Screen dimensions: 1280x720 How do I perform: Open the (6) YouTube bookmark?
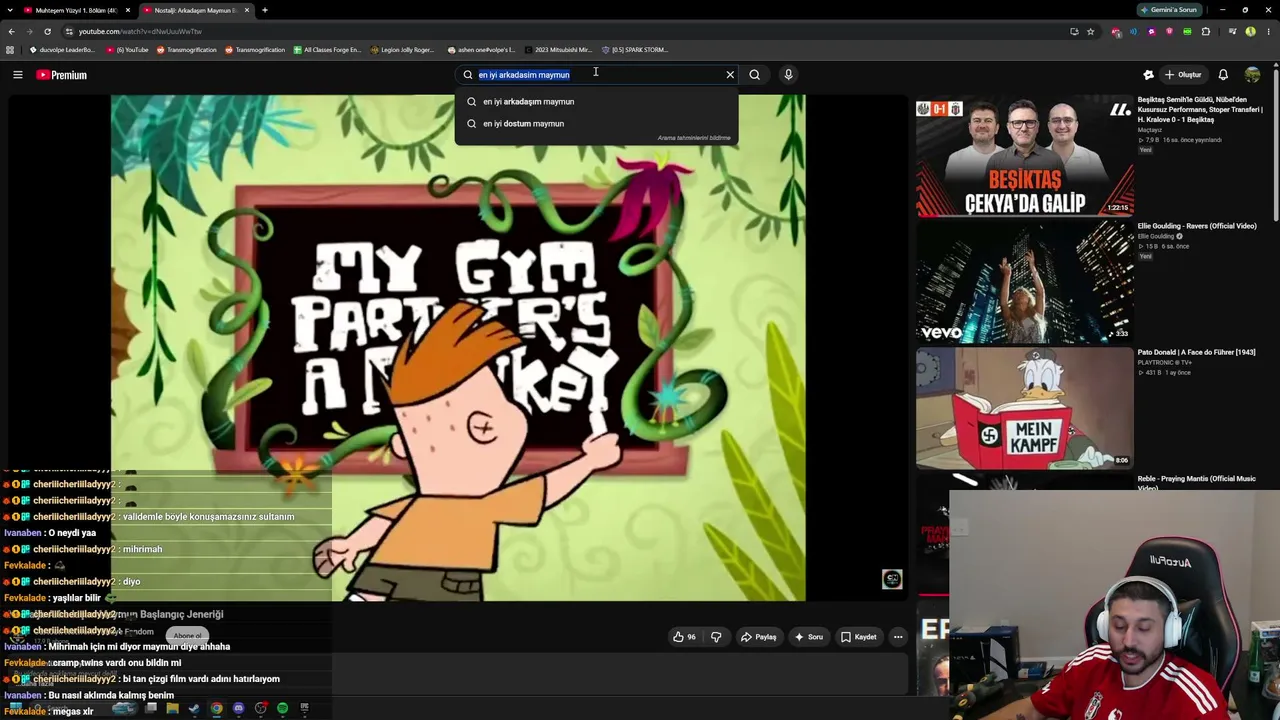point(126,50)
